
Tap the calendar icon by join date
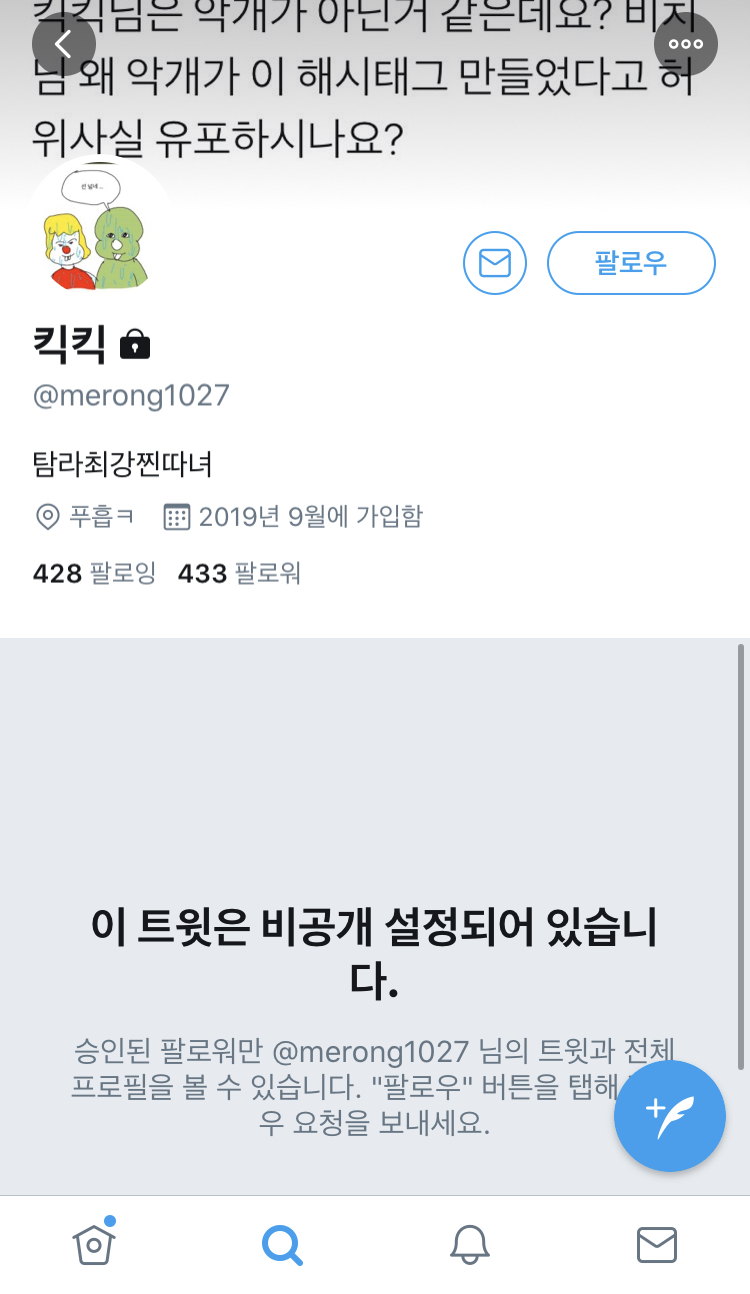pos(176,517)
